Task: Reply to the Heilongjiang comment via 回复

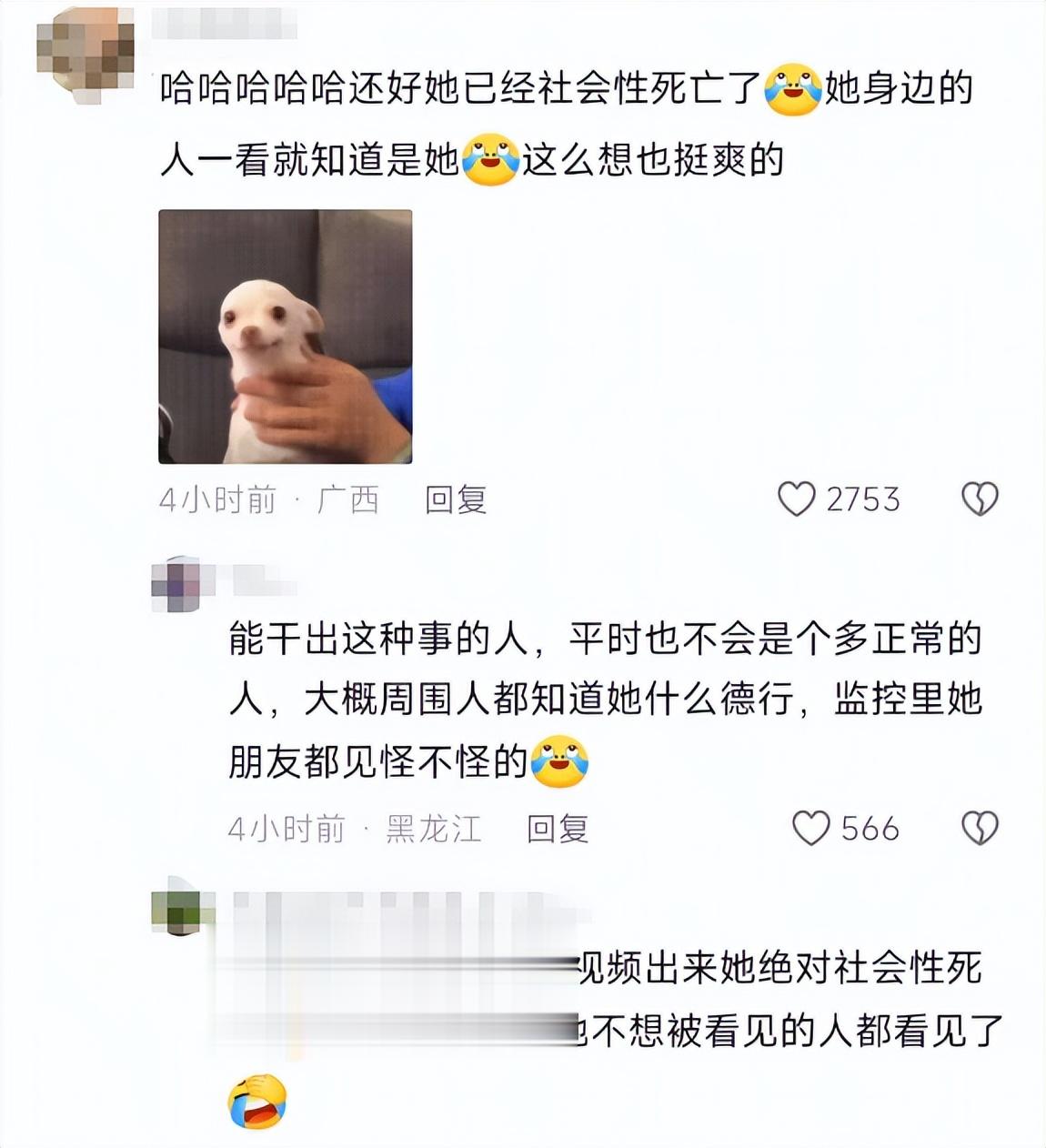Action: coord(558,829)
